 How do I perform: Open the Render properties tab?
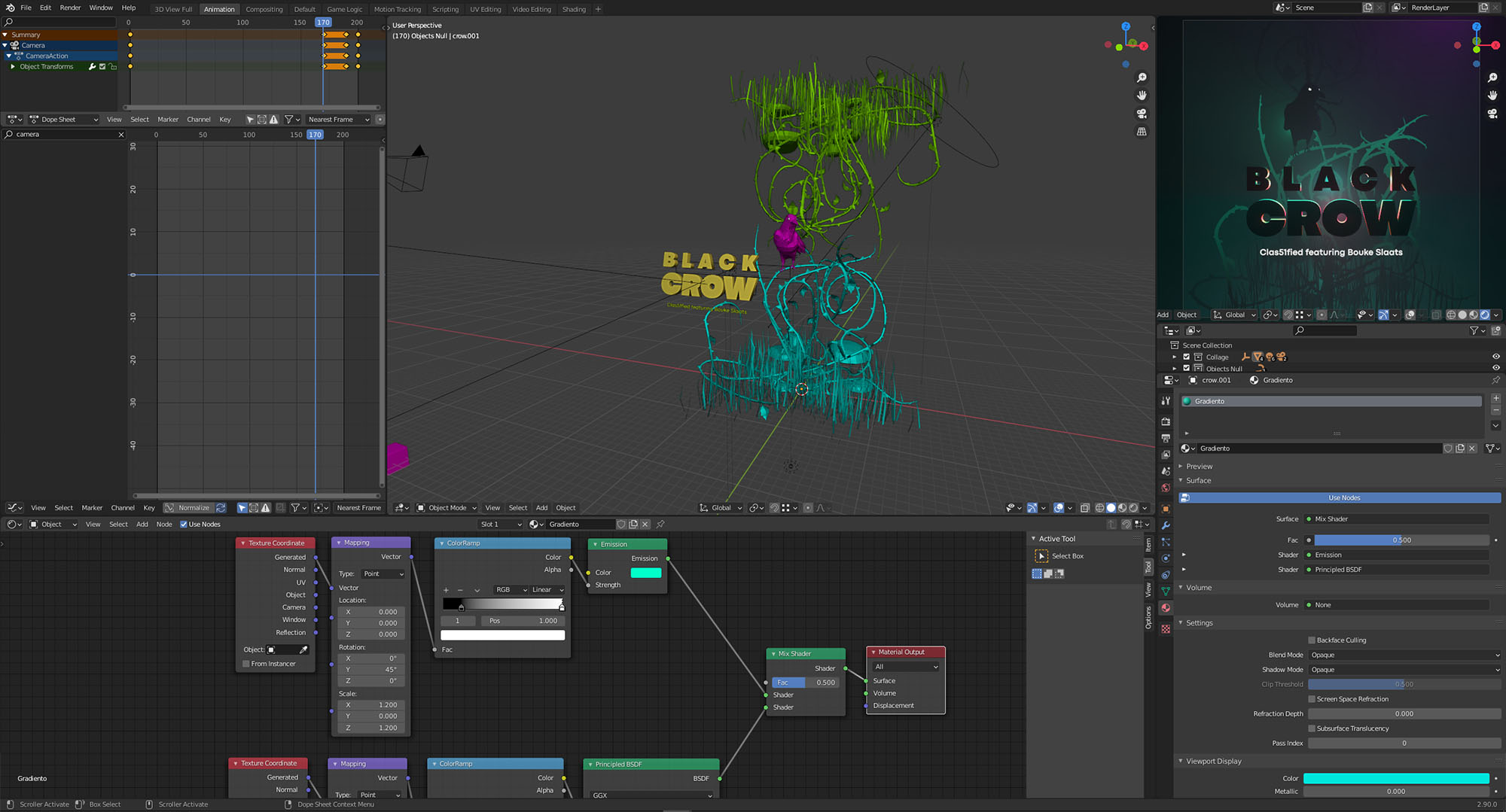click(1166, 421)
